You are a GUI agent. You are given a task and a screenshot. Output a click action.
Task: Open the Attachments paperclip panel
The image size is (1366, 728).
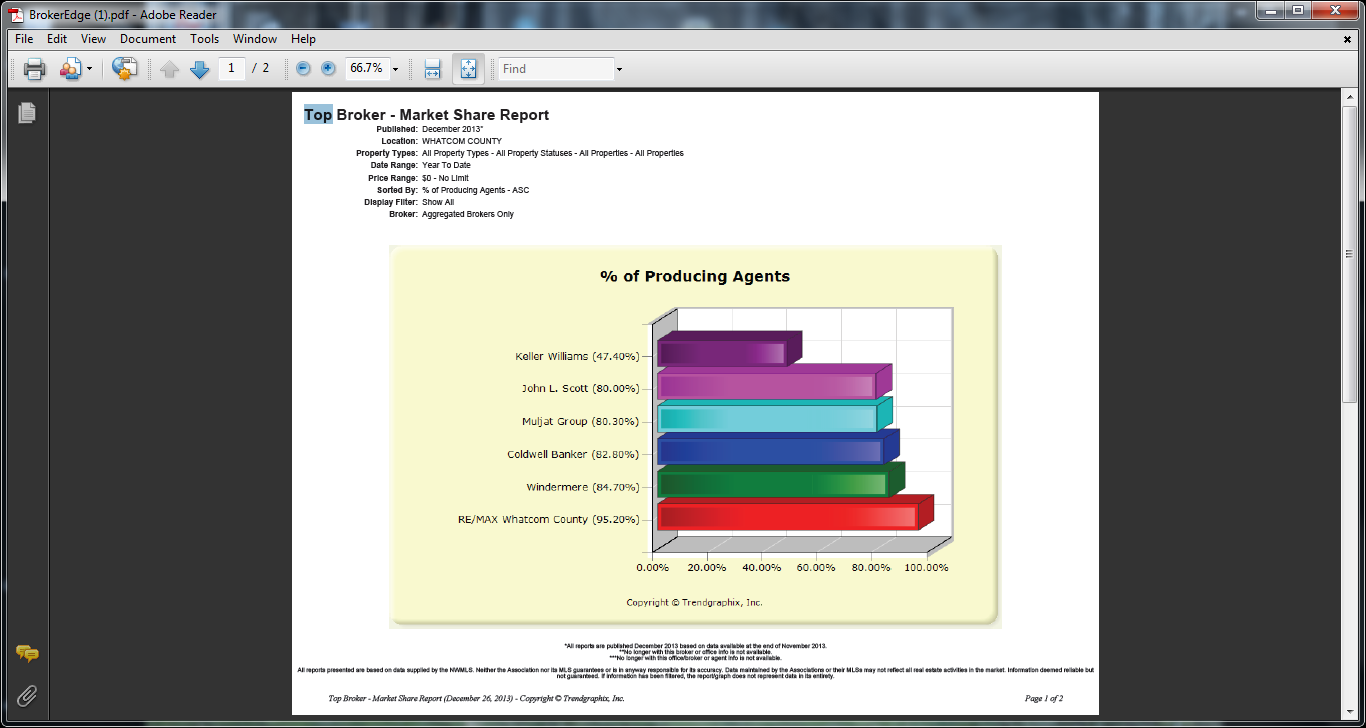pos(27,695)
